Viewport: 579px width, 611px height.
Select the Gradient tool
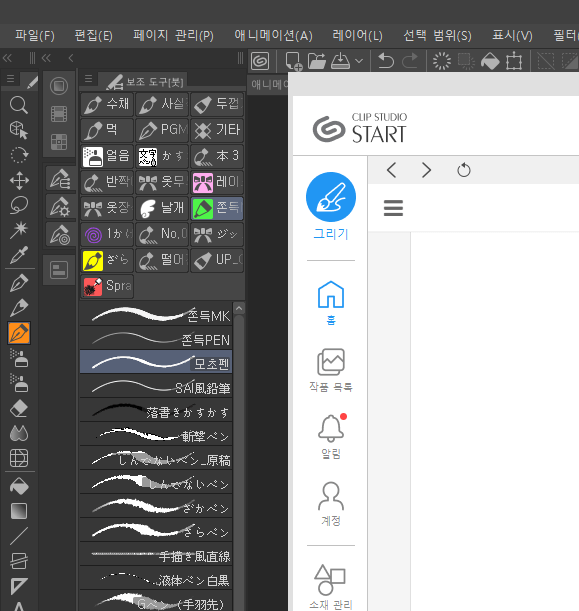19,511
